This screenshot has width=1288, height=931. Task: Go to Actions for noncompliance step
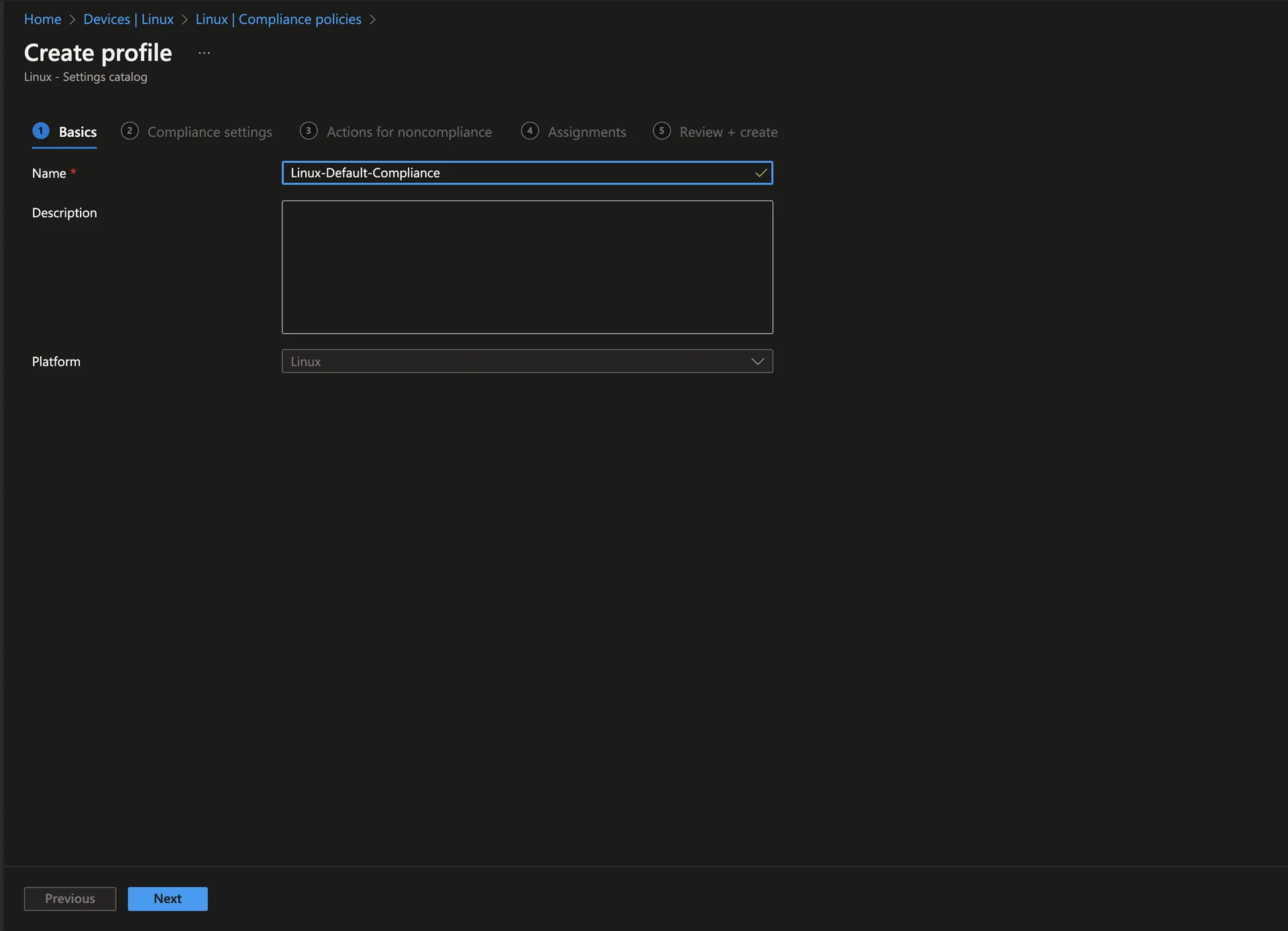pyautogui.click(x=396, y=131)
